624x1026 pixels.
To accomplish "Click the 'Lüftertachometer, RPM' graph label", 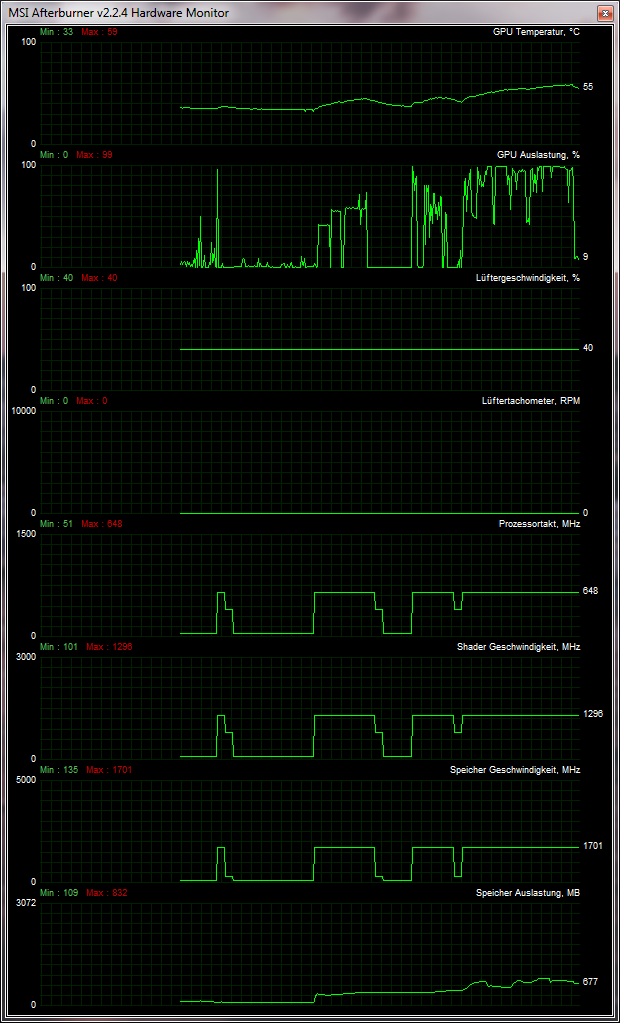I will point(530,400).
